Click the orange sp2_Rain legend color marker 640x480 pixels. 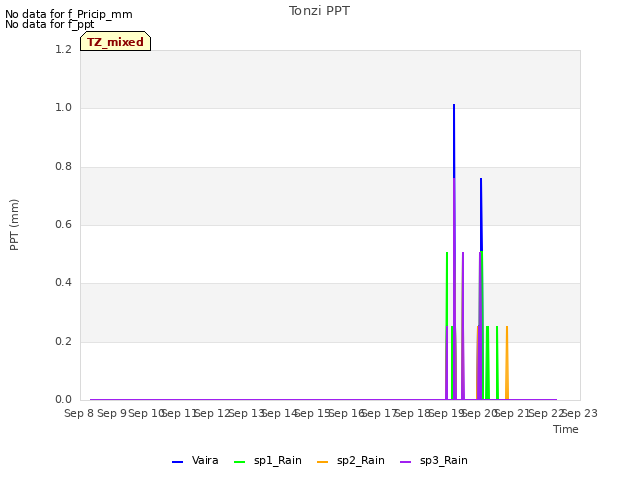(322, 462)
